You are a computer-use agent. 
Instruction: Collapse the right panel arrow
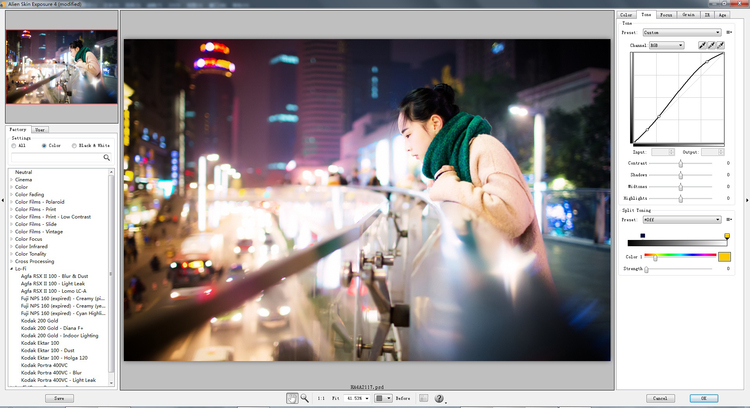[x=747, y=200]
